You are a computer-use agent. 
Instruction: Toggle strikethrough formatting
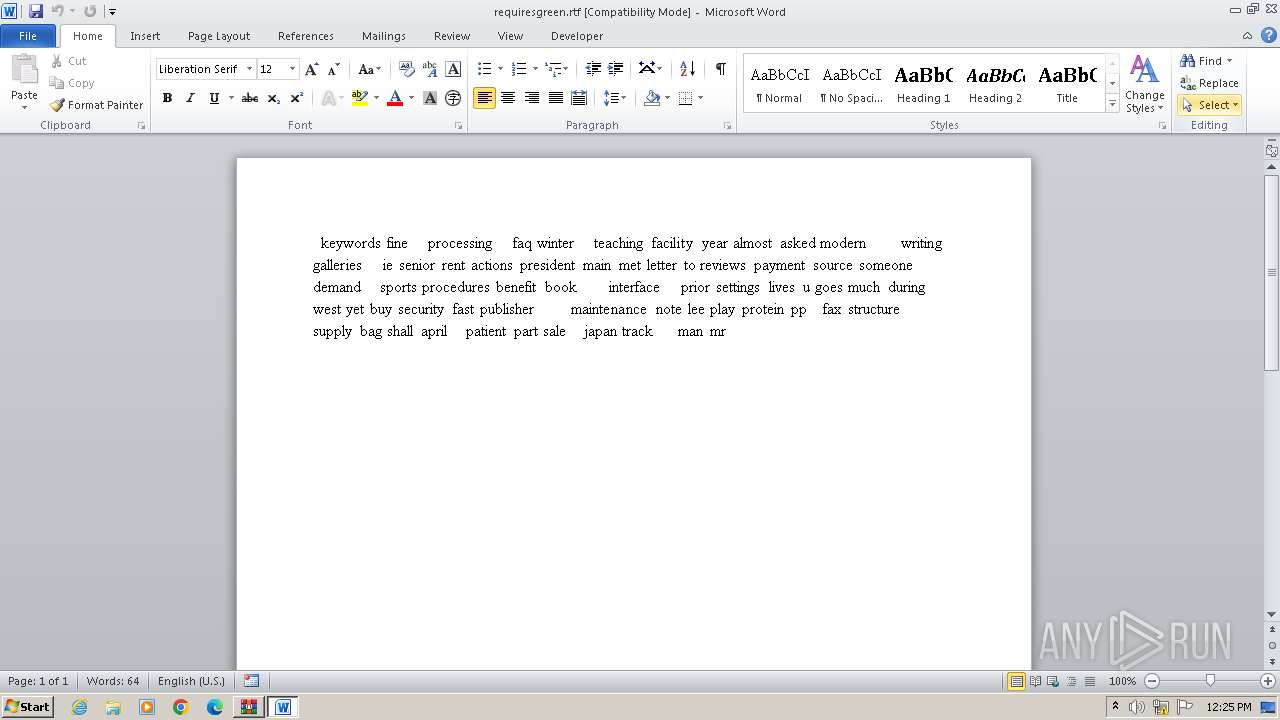250,98
